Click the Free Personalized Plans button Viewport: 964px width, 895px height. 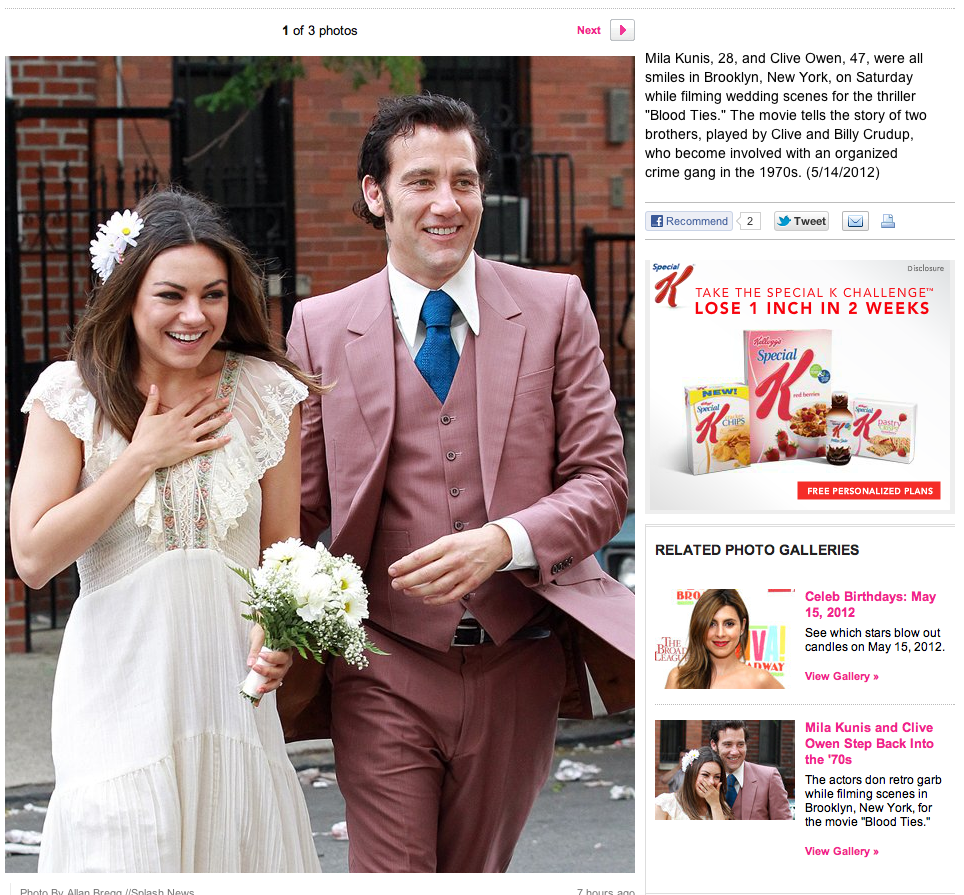[868, 491]
